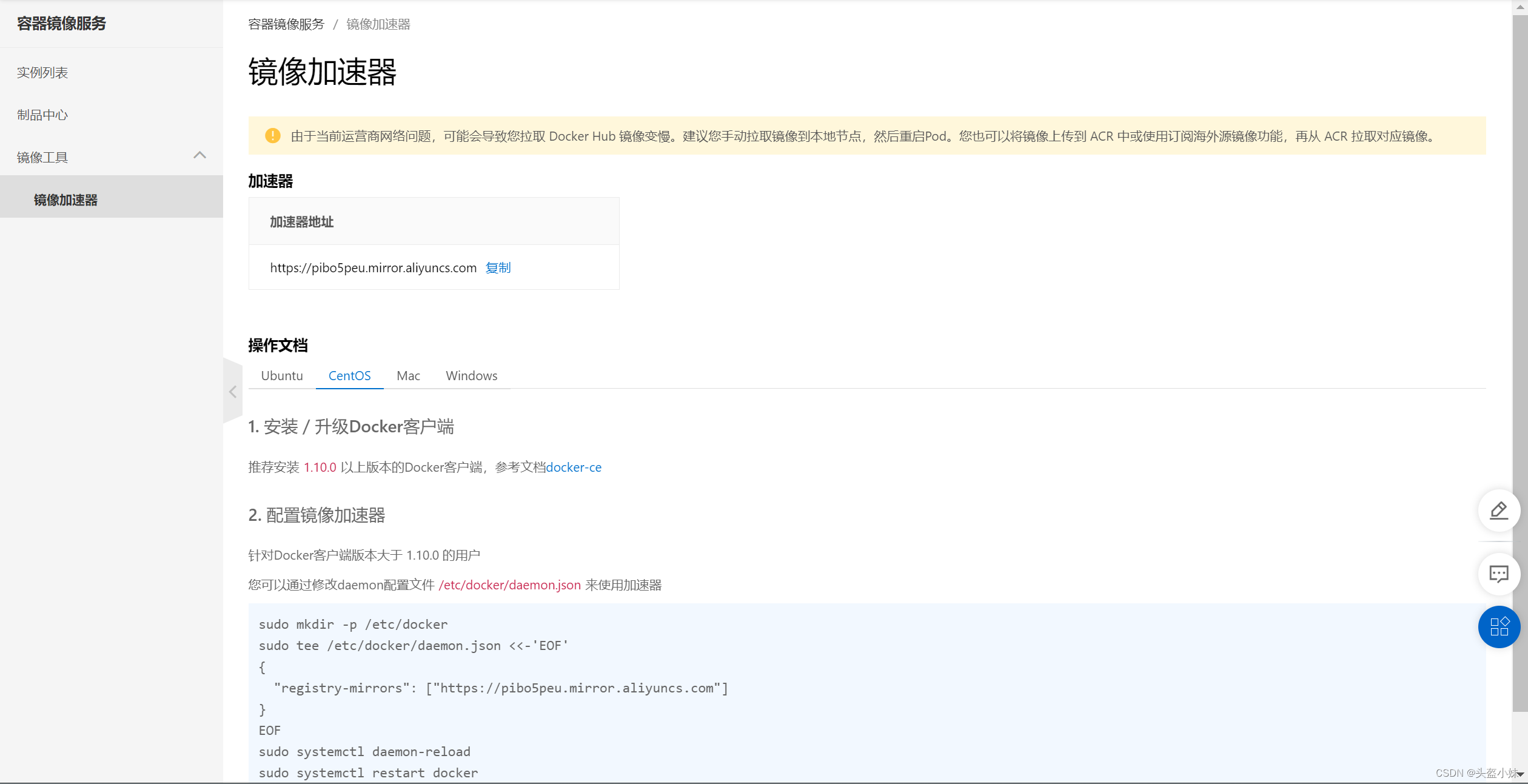This screenshot has width=1528, height=784.
Task: Click the accelerator URL text
Action: 373,268
